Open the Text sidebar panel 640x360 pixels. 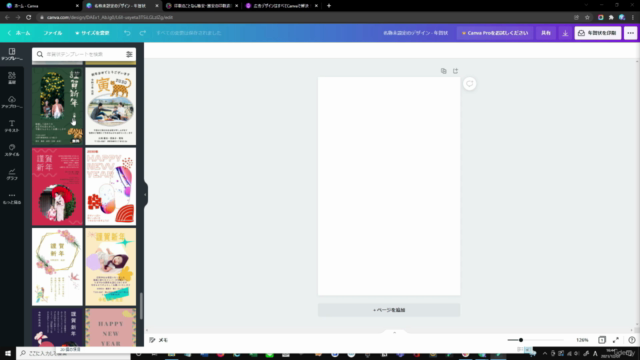[12, 126]
